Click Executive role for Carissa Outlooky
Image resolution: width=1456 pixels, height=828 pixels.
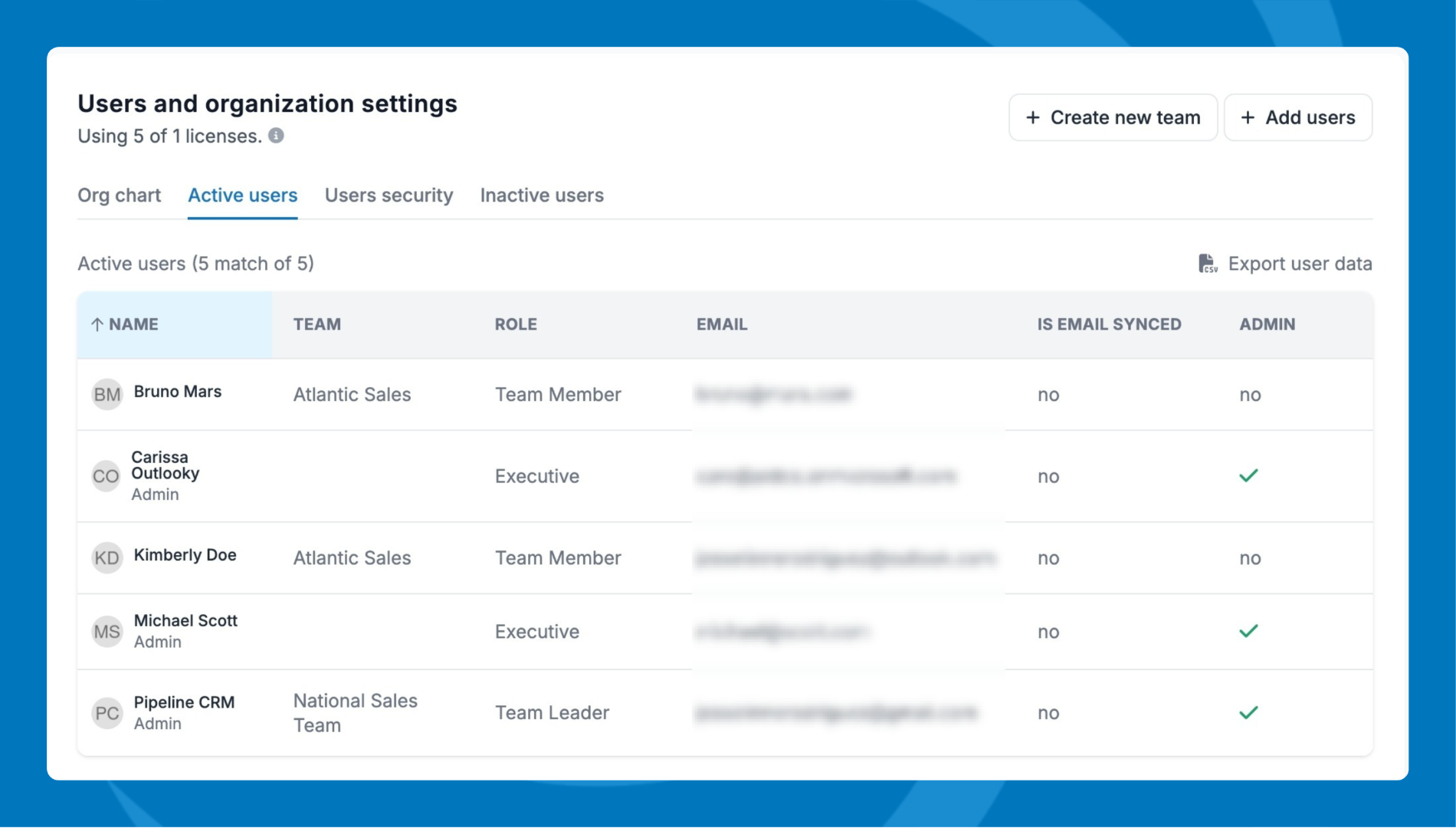coord(536,476)
